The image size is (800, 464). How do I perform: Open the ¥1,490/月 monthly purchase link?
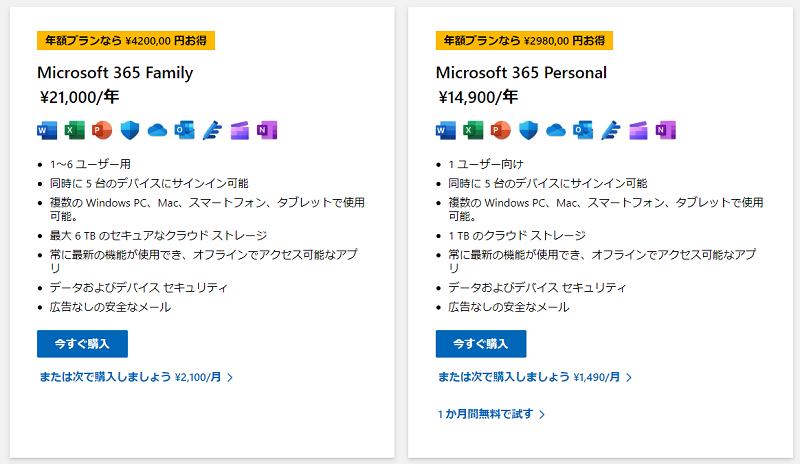coord(534,378)
